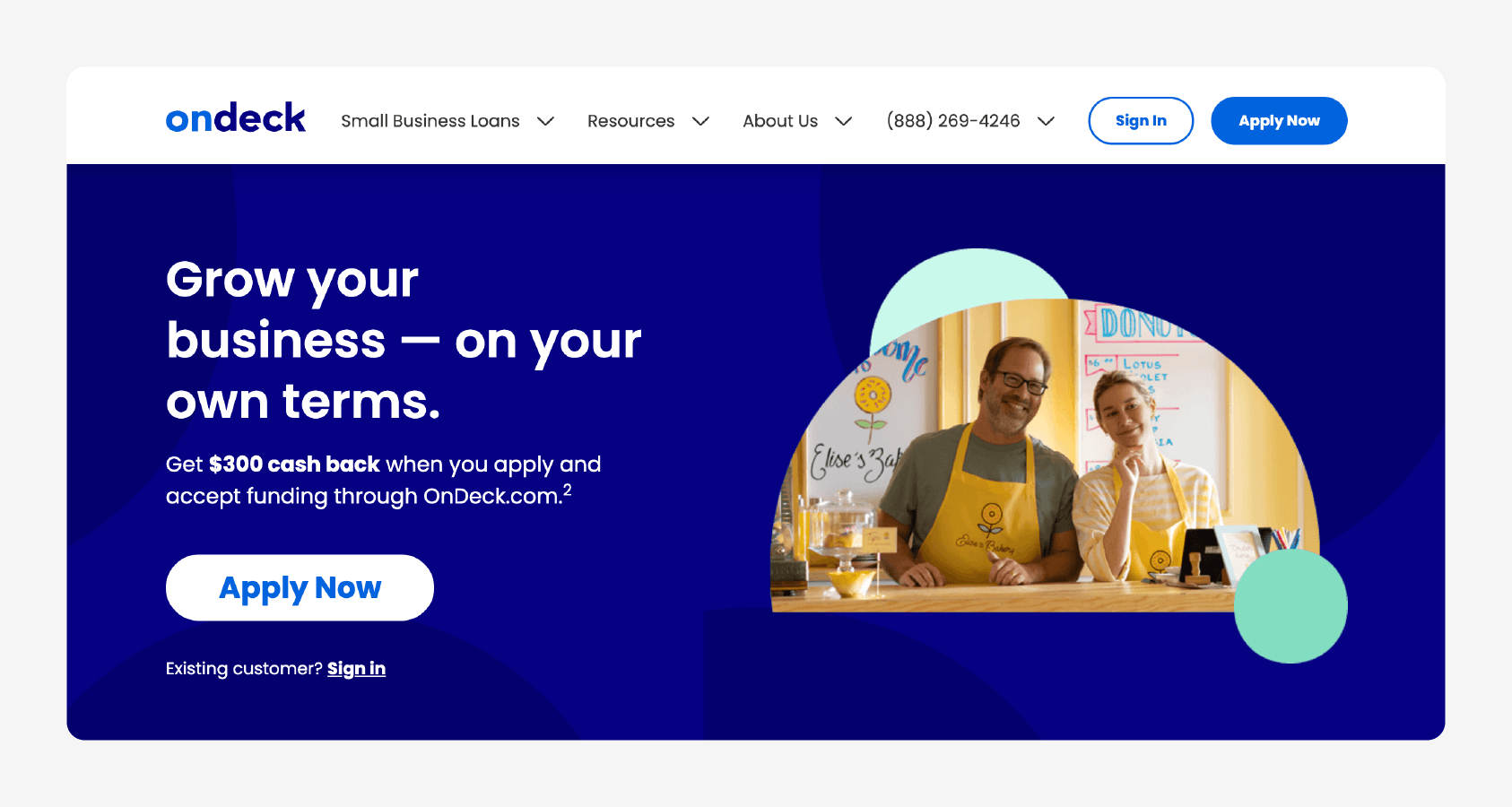The width and height of the screenshot is (1512, 807).
Task: Expand the About Us chevron arrow
Action: pyautogui.click(x=843, y=121)
